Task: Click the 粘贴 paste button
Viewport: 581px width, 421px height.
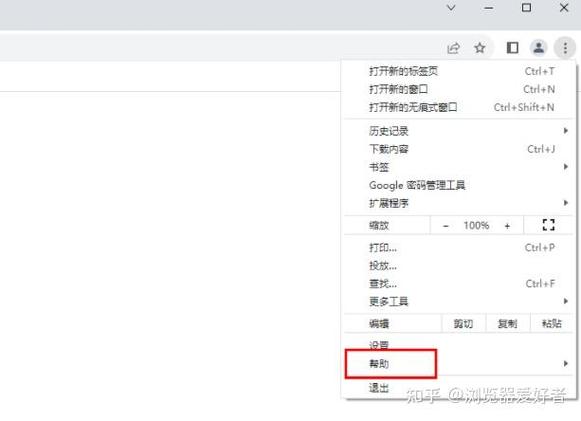Action: [552, 324]
